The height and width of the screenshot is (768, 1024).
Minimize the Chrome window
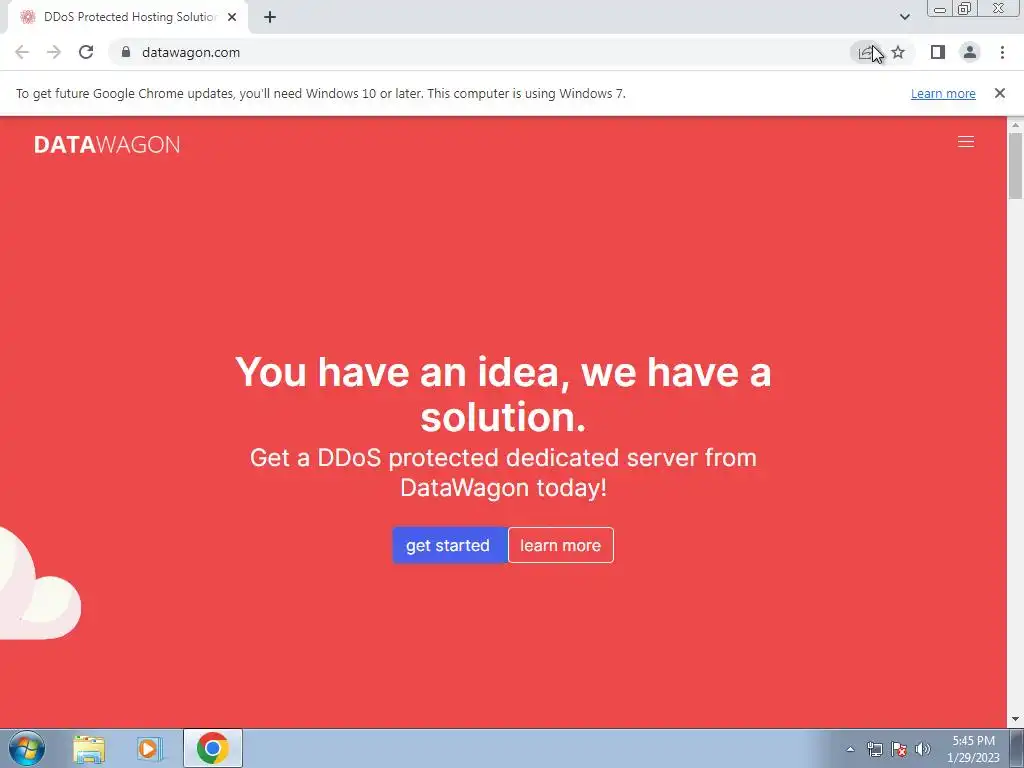point(940,9)
